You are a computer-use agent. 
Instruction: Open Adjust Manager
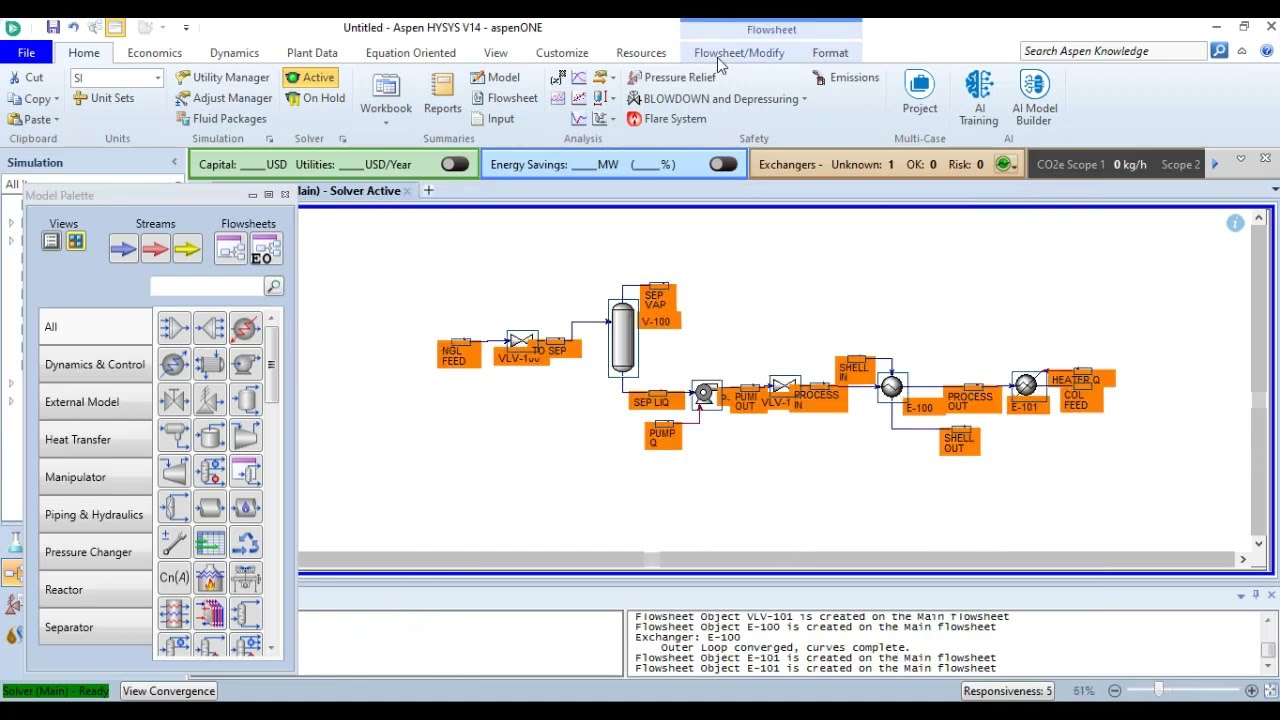tap(224, 98)
